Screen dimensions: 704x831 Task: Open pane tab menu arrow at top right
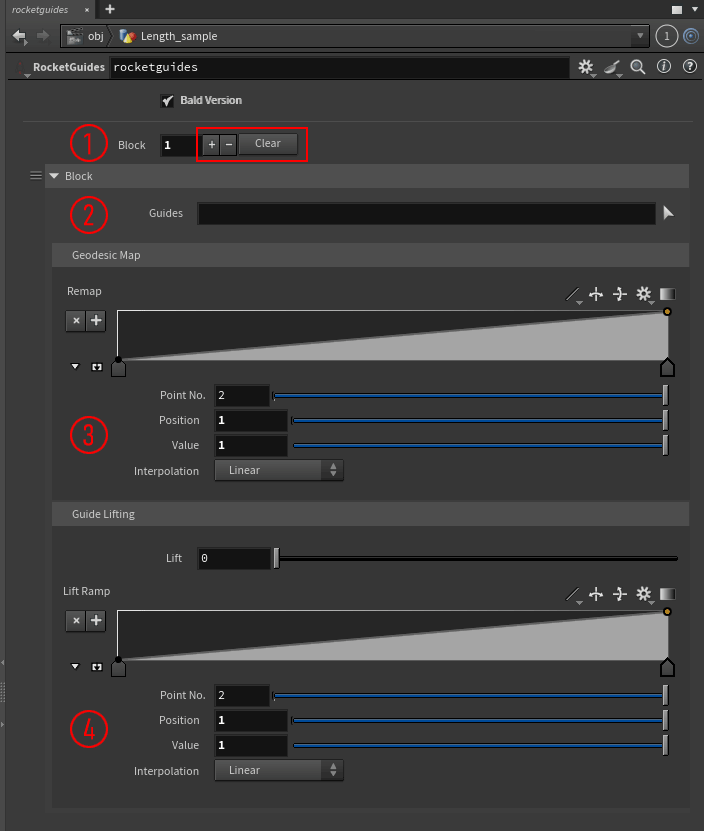point(694,10)
